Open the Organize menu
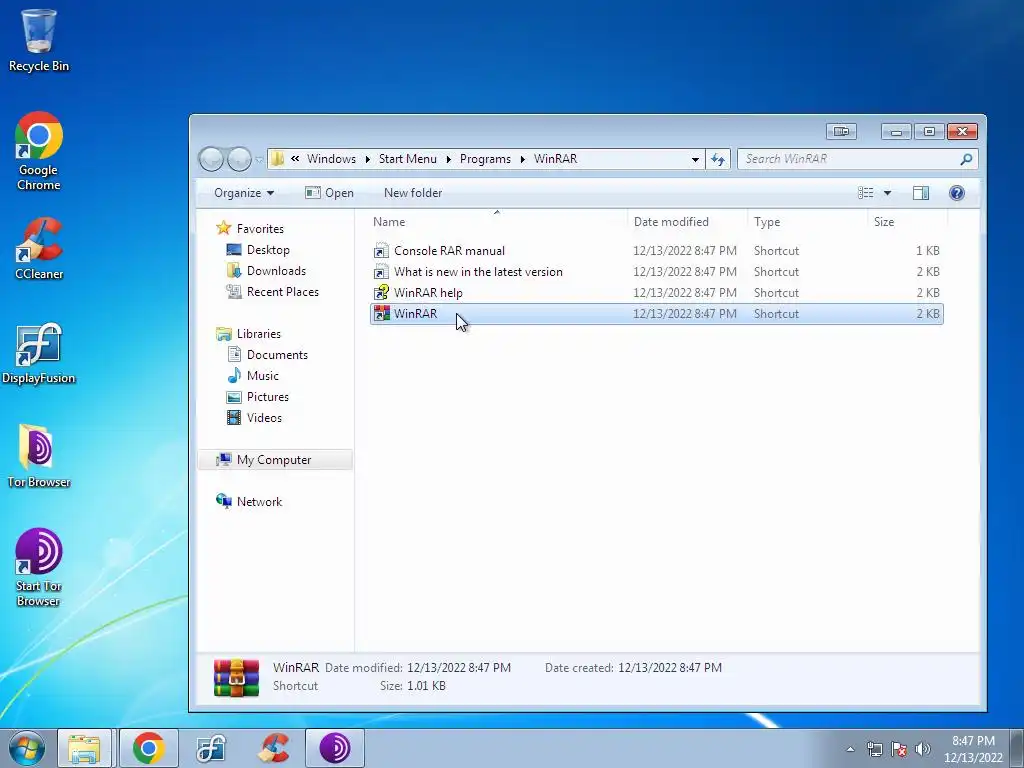 click(x=244, y=193)
